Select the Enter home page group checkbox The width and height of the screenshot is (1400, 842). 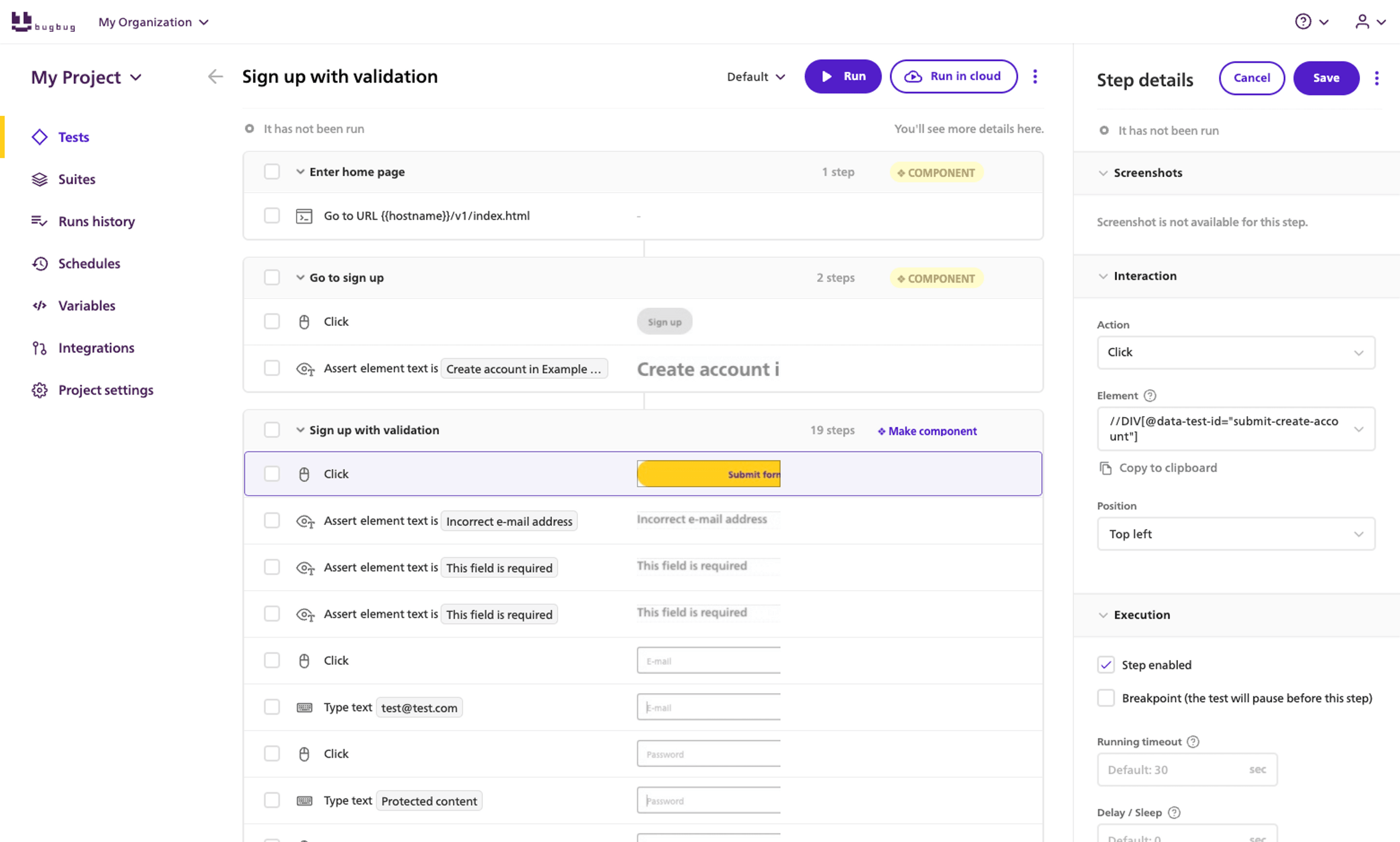(x=272, y=171)
